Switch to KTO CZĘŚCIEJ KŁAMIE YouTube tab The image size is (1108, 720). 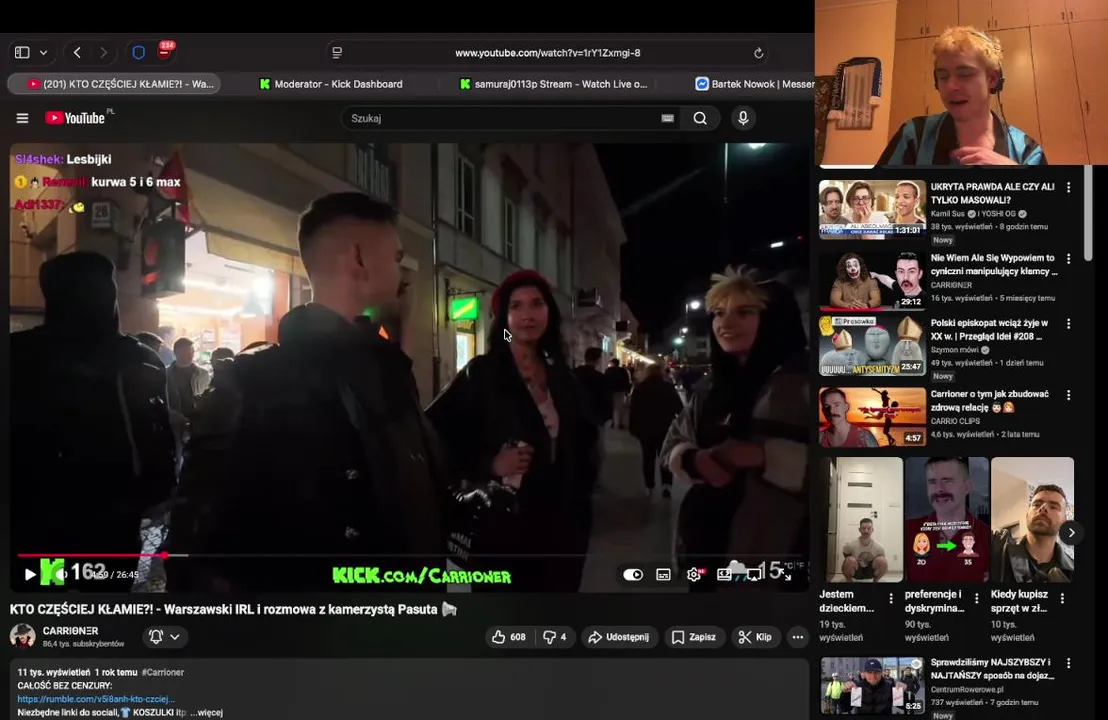coord(114,83)
